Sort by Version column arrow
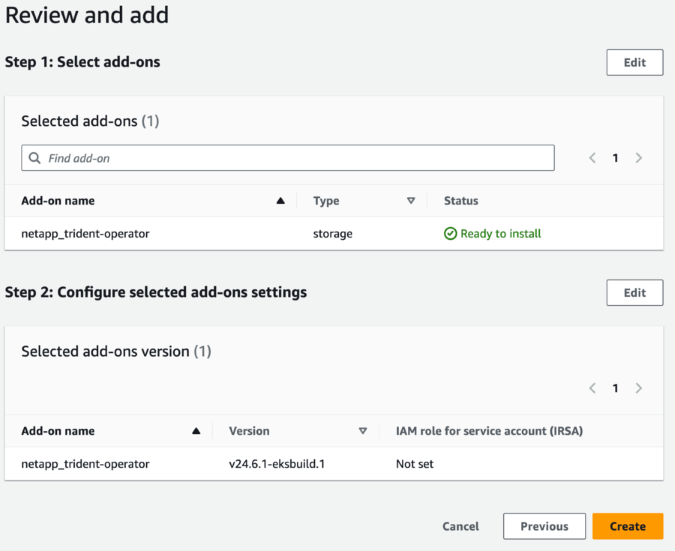 (363, 431)
